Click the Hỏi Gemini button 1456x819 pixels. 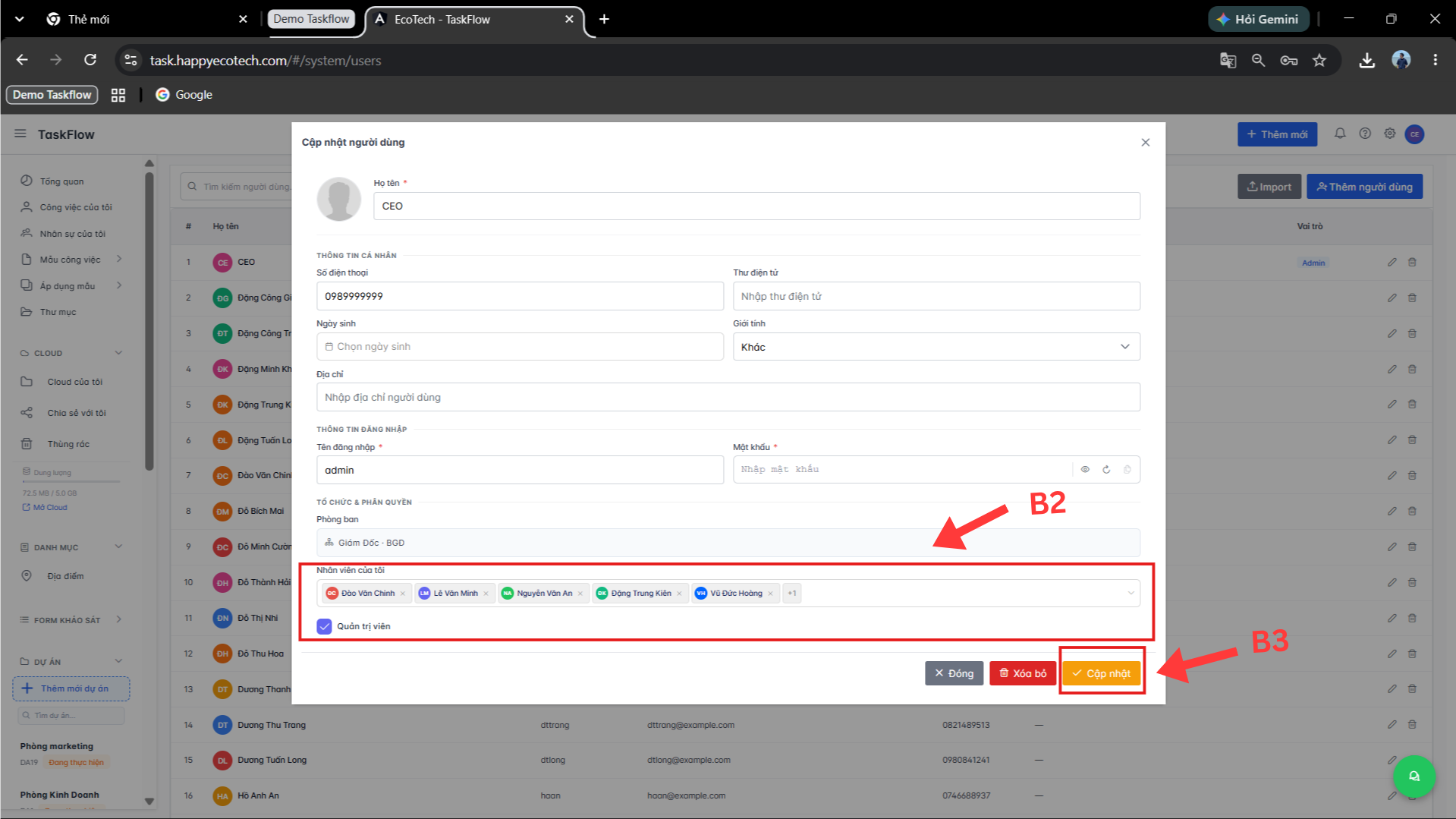pos(1258,19)
